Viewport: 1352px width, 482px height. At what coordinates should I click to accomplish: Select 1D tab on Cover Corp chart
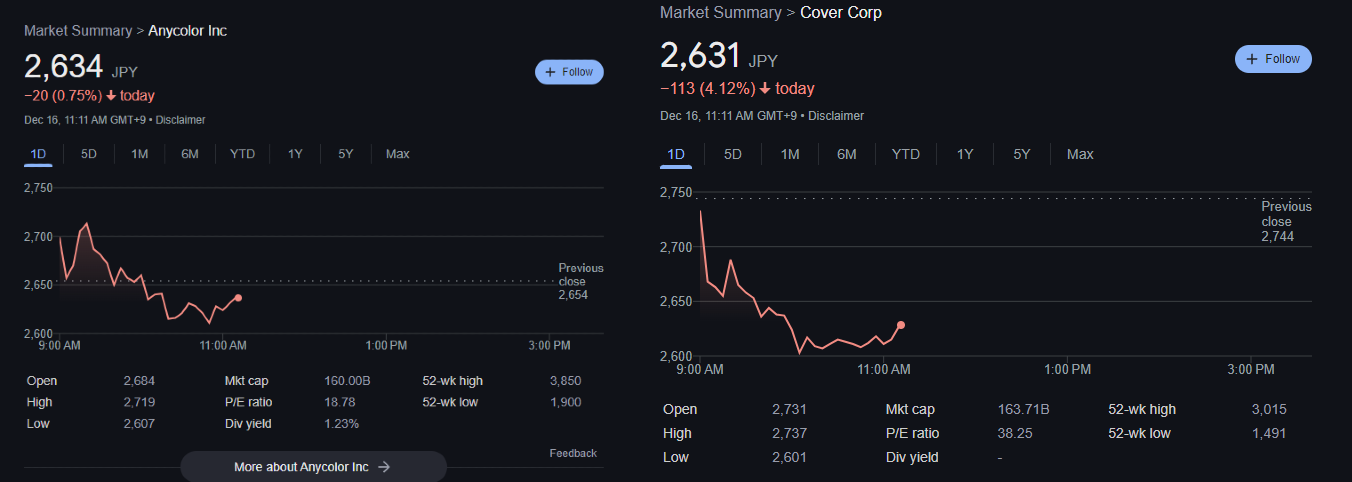(676, 154)
